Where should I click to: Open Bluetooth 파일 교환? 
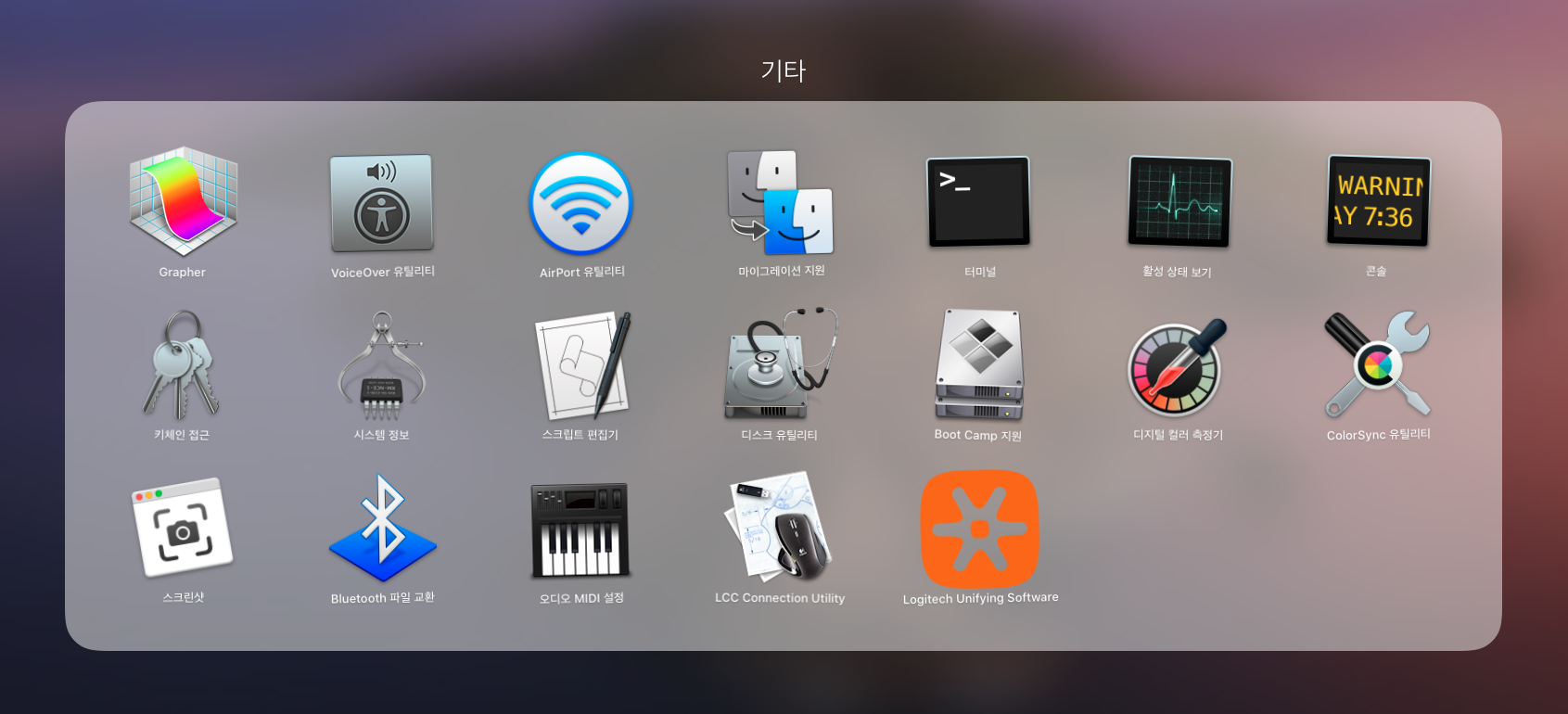(382, 529)
